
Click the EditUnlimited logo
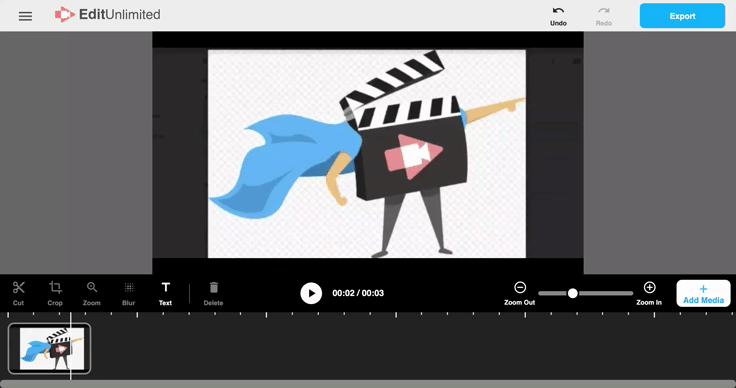(107, 15)
